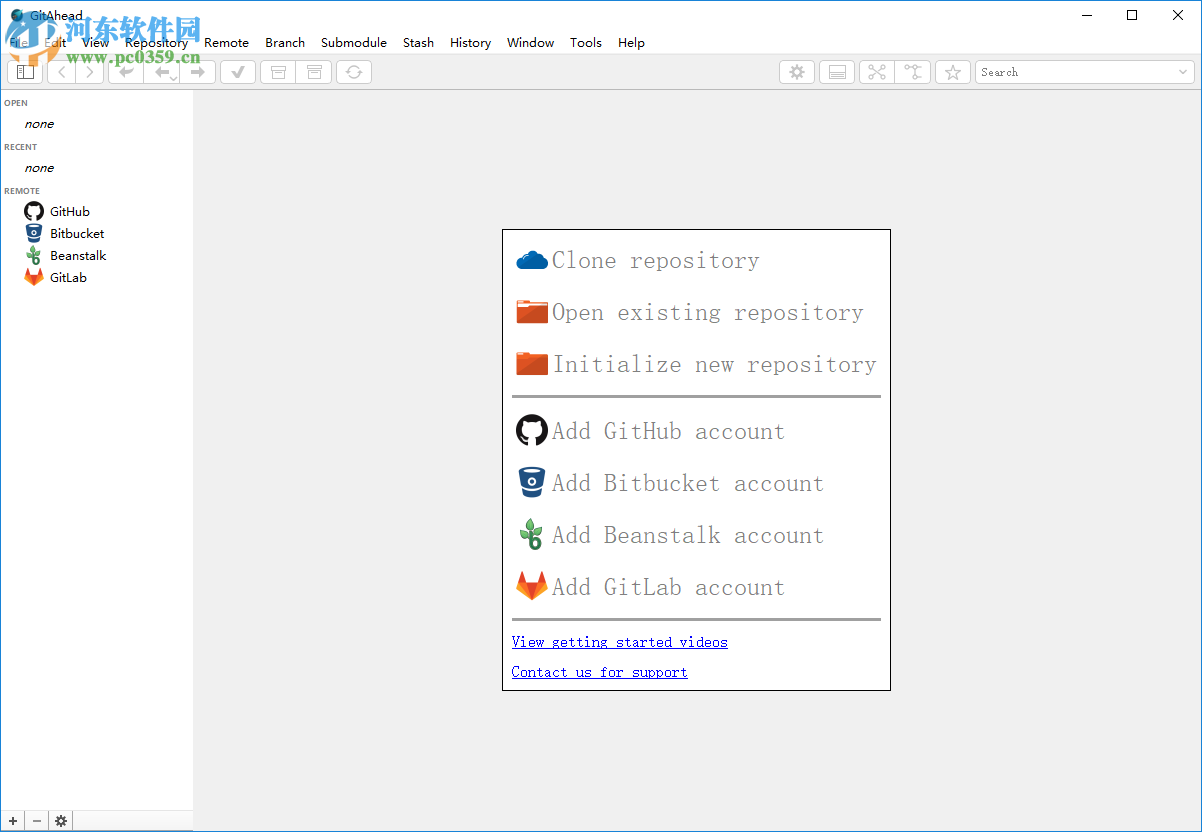This screenshot has height=832, width=1202.
Task: Open the Help menu
Action: (631, 42)
